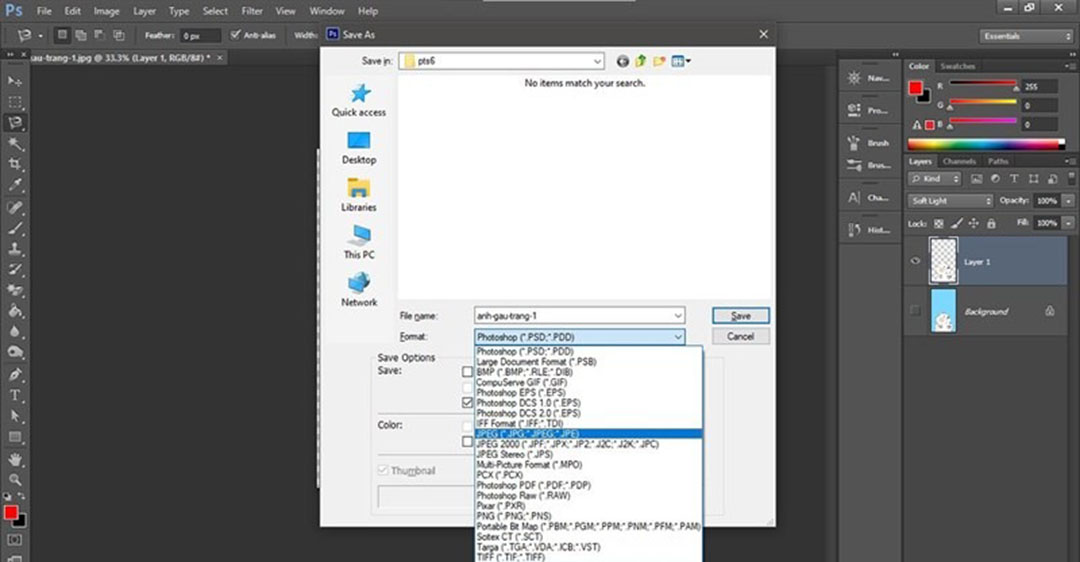Open the Image menu
The width and height of the screenshot is (1080, 562).
[107, 11]
